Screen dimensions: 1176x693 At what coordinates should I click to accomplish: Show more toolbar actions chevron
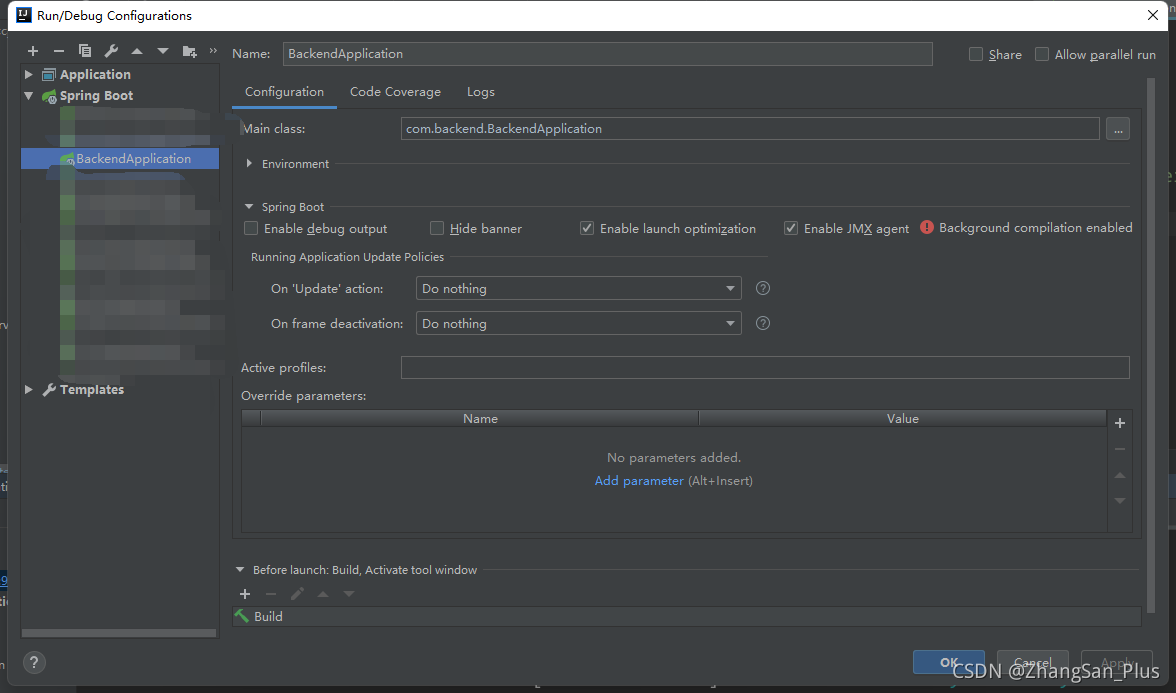point(213,50)
